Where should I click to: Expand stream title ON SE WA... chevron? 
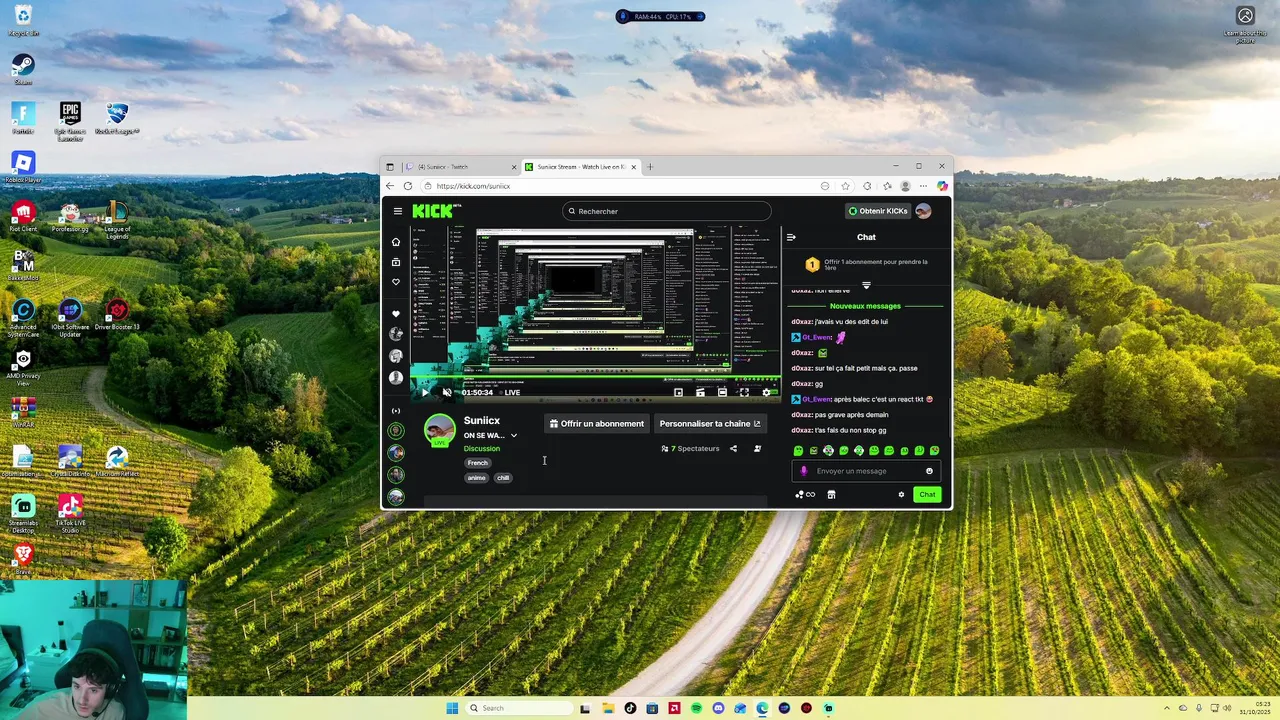click(514, 436)
